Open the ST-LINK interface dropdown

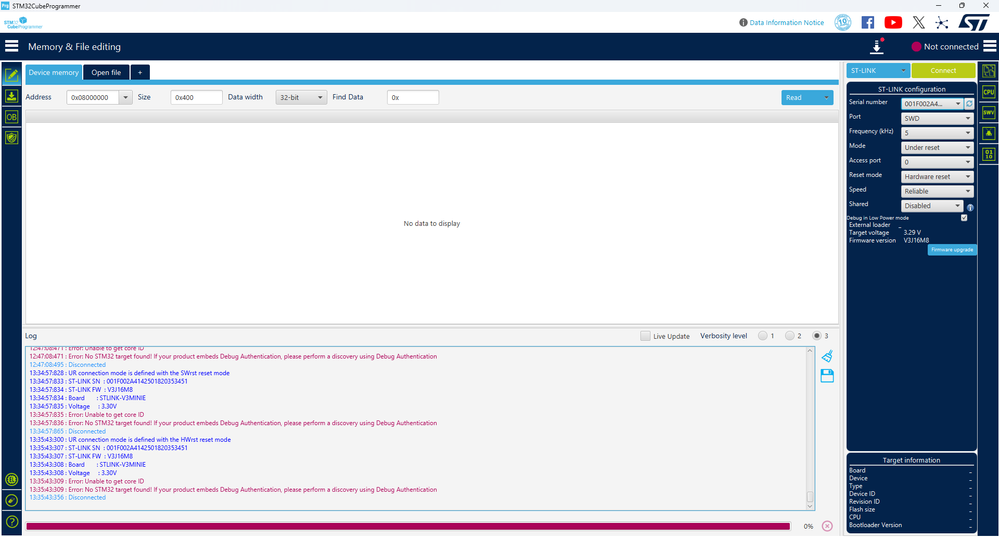tap(878, 71)
